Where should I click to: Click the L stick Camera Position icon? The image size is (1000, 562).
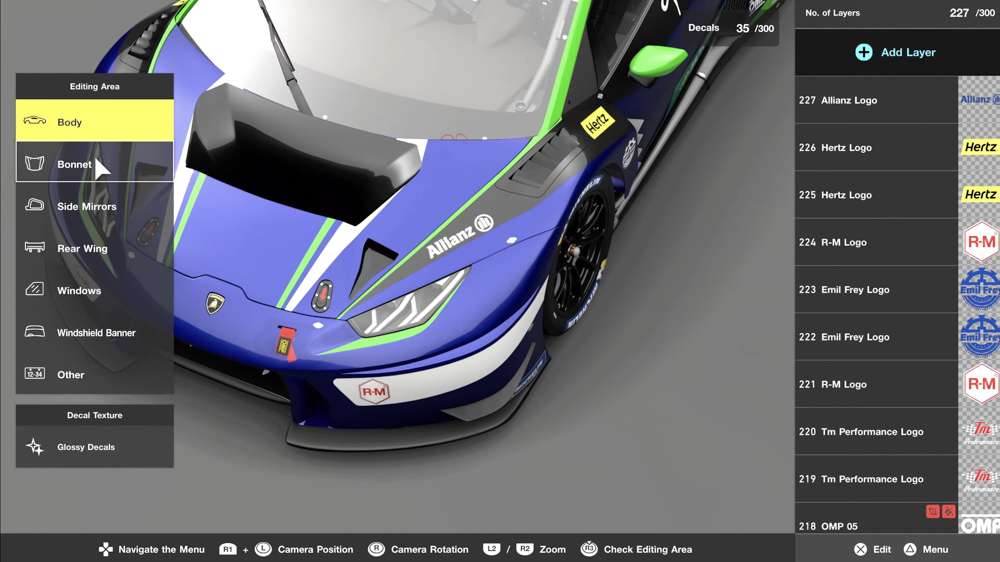(x=263, y=549)
